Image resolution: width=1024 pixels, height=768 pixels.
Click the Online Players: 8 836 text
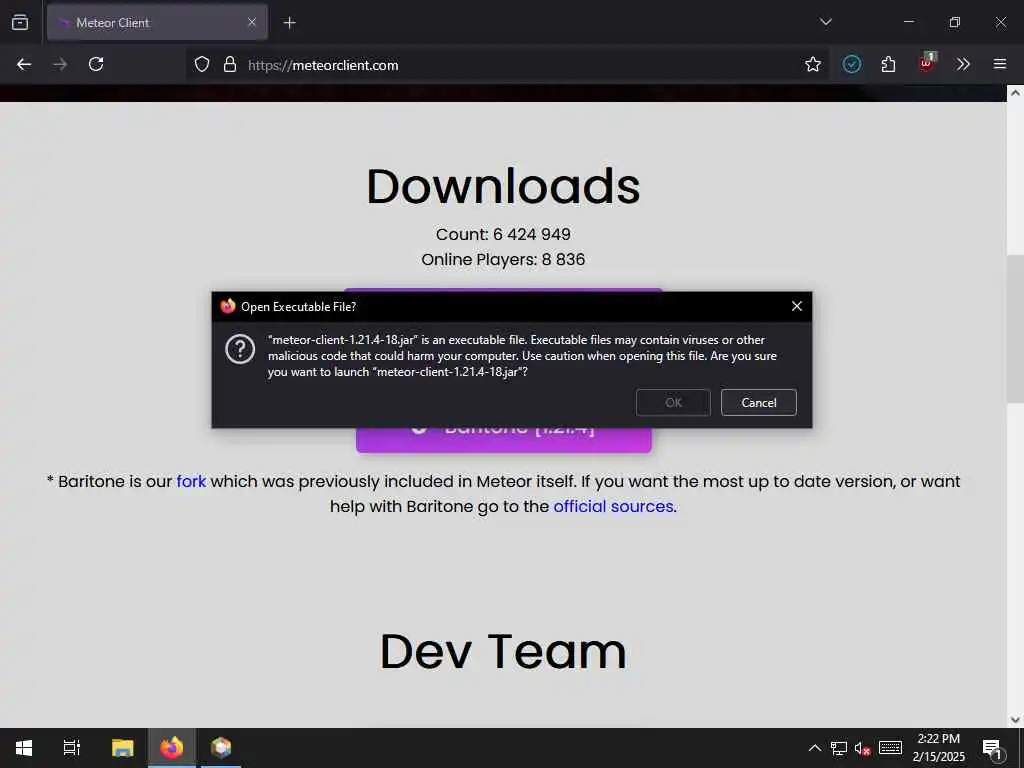(503, 259)
